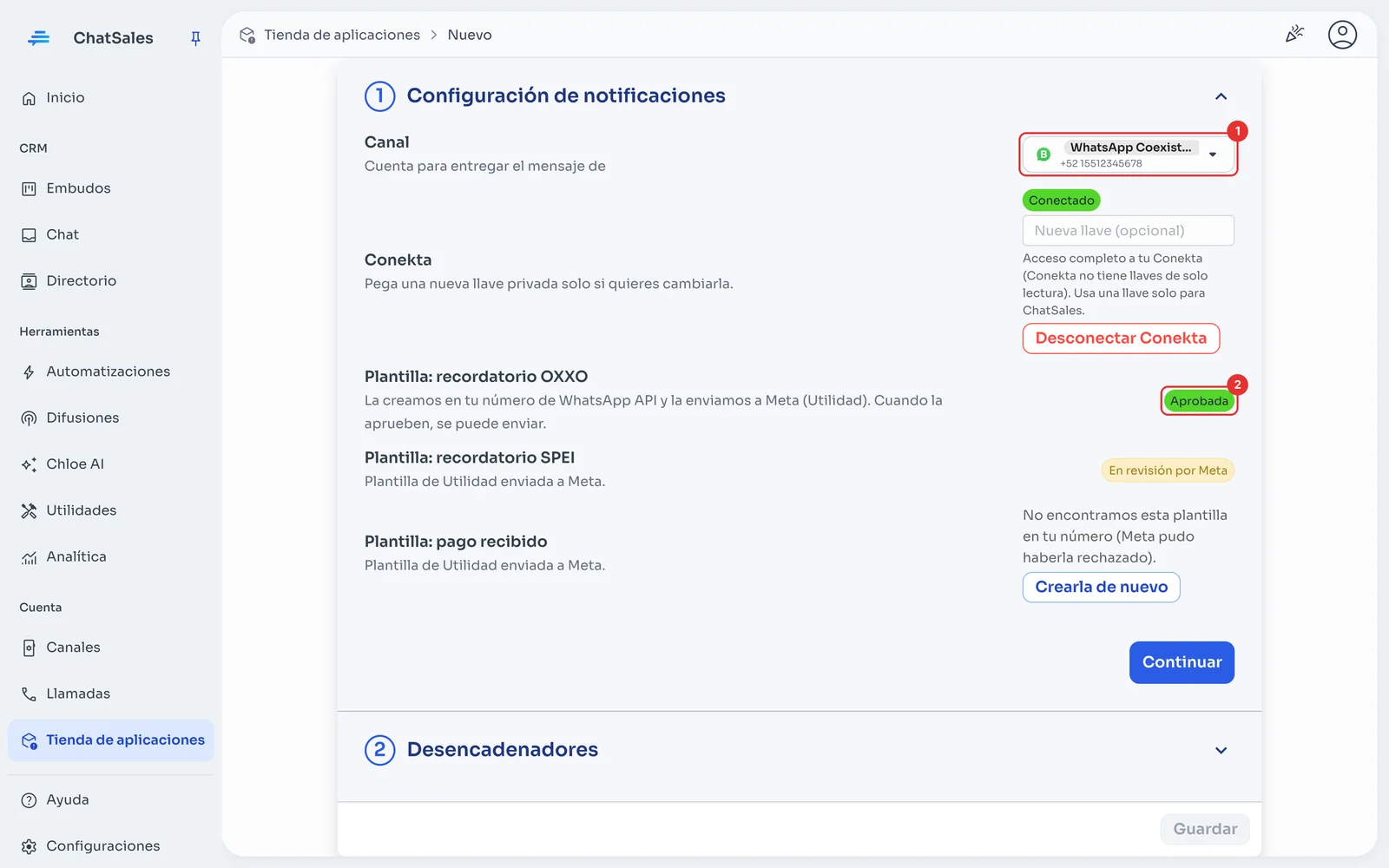Click the Automatizaciones lightning icon
Viewport: 1389px width, 868px height.
coord(29,372)
